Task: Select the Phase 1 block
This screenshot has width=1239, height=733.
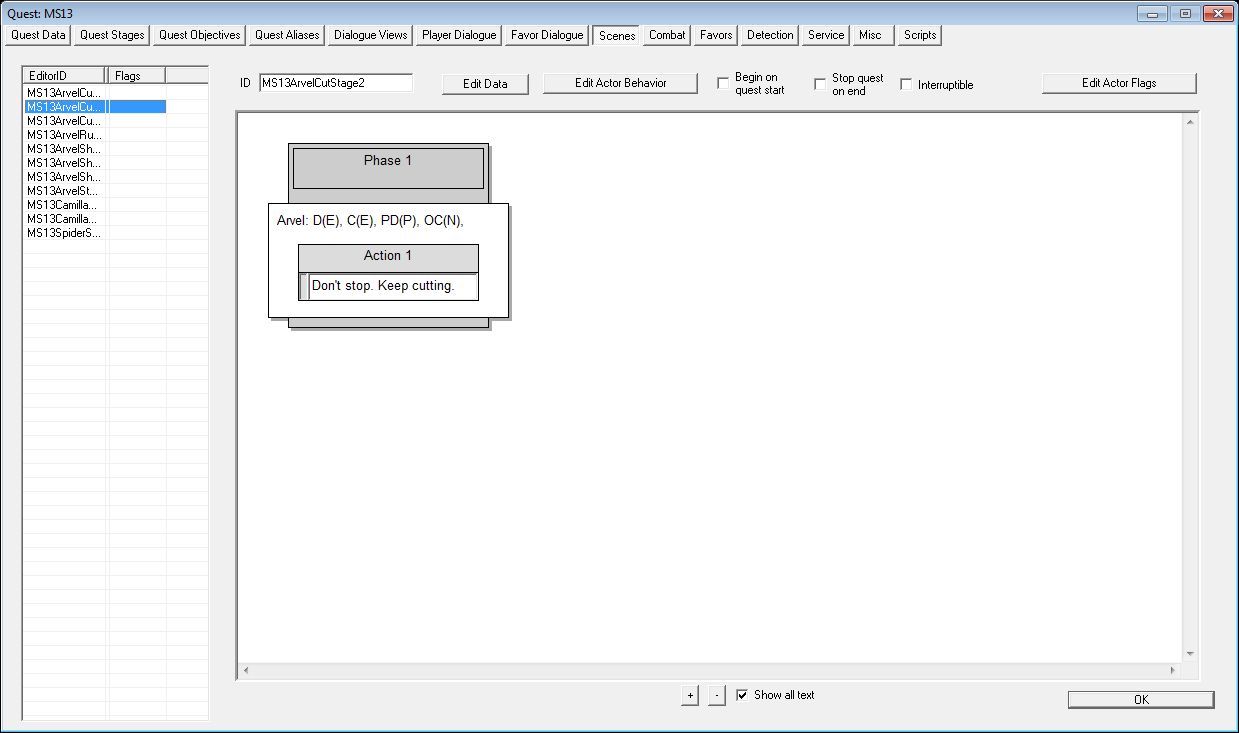Action: tap(388, 168)
